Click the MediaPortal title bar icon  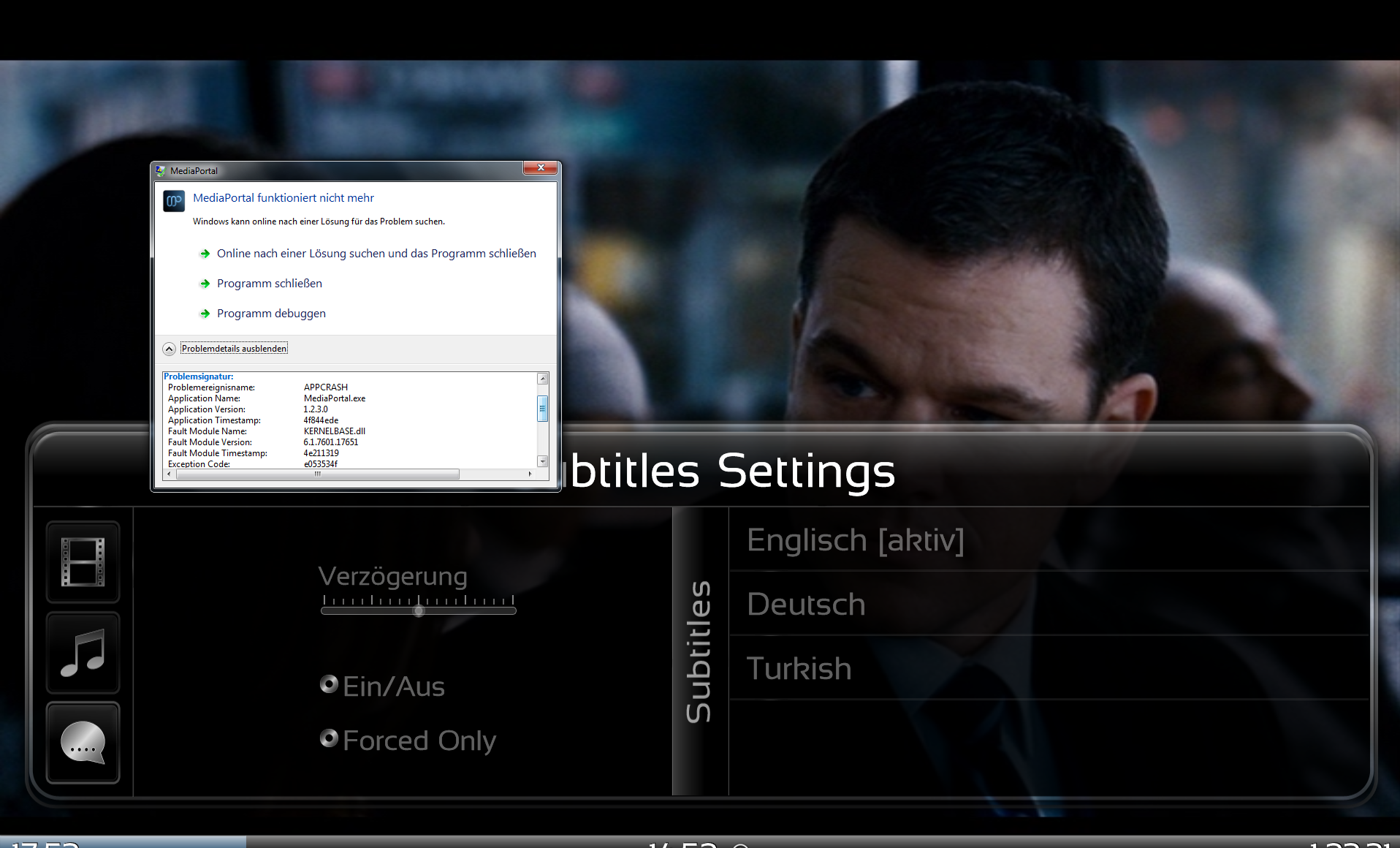161,171
